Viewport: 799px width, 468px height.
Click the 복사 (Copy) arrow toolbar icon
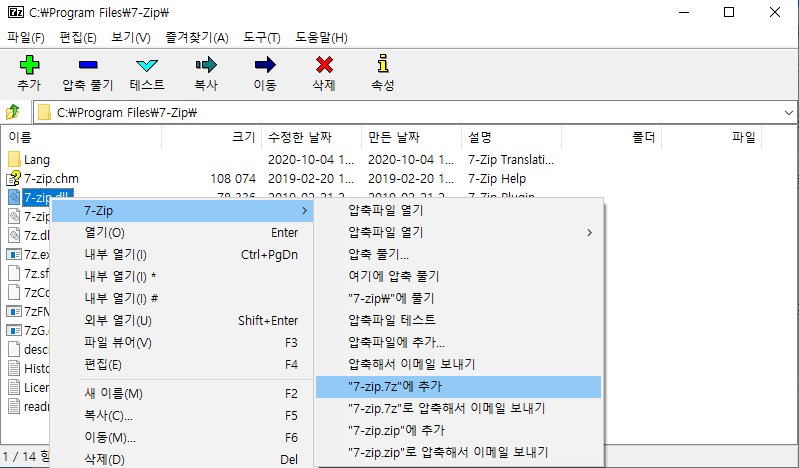[206, 65]
